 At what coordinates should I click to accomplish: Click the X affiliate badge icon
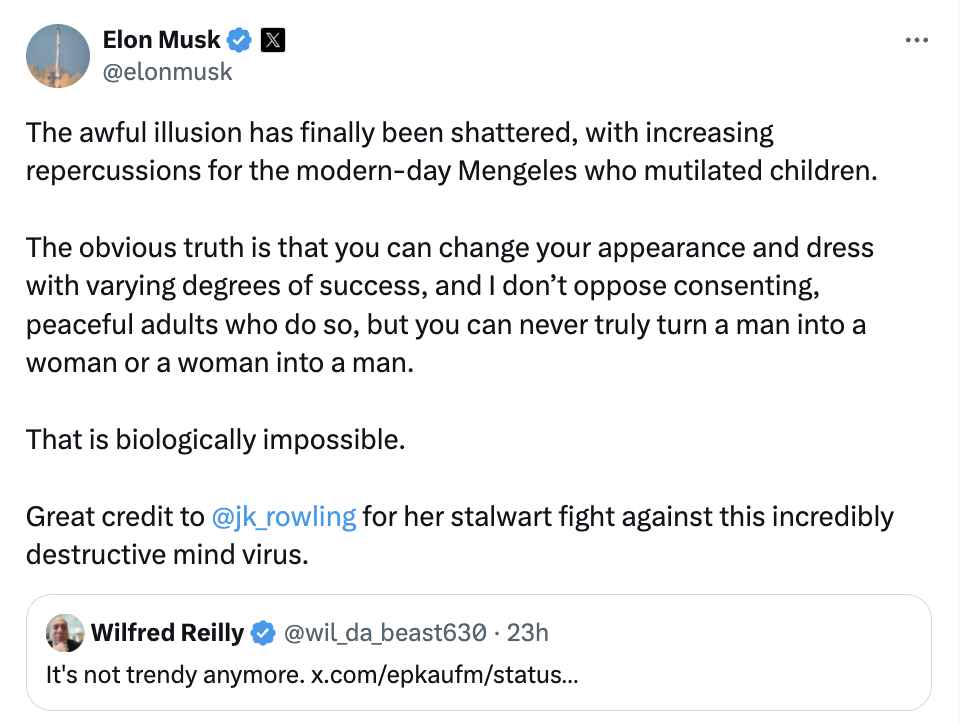[273, 41]
